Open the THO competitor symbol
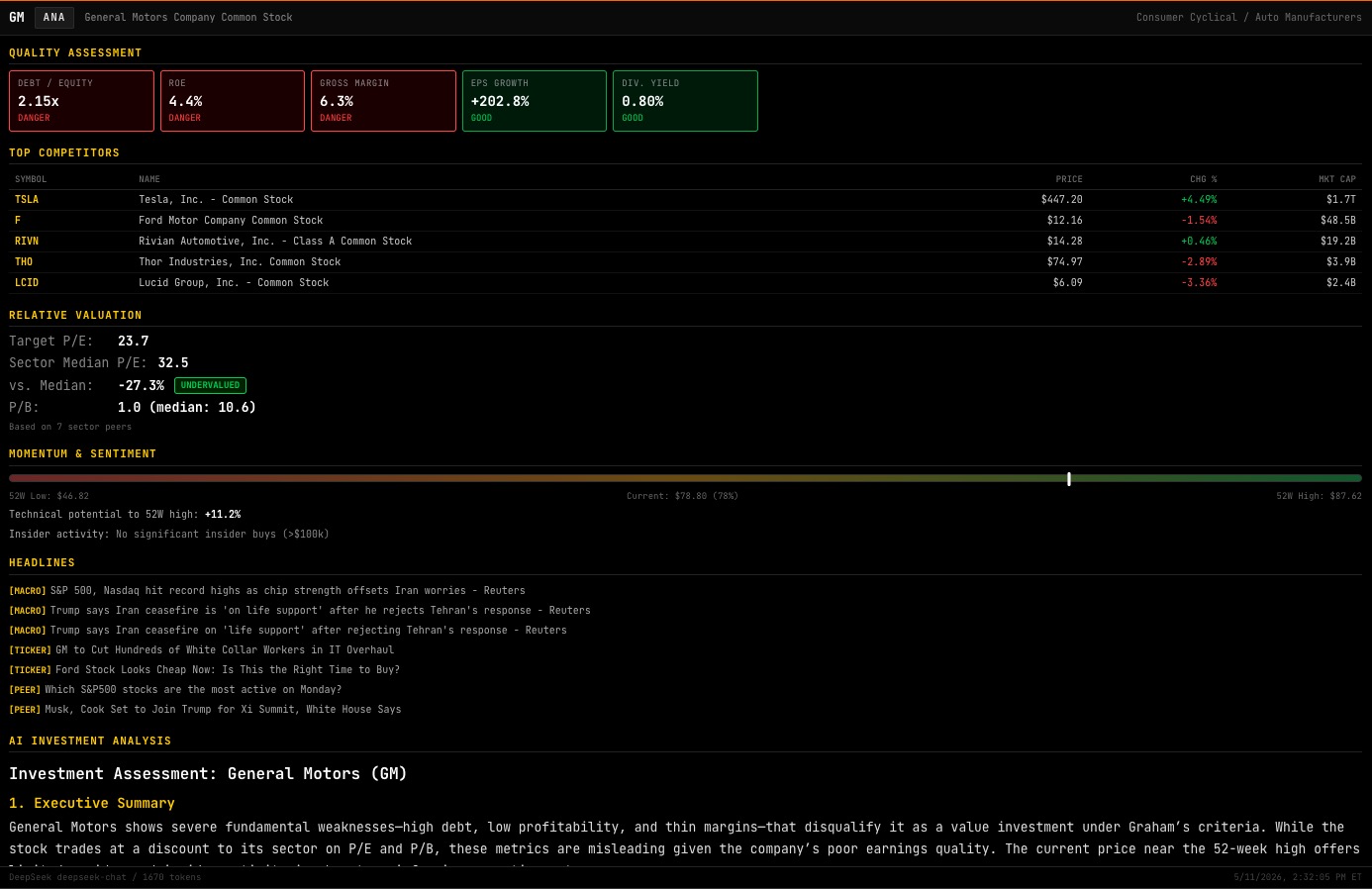The image size is (1372, 889). click(24, 262)
